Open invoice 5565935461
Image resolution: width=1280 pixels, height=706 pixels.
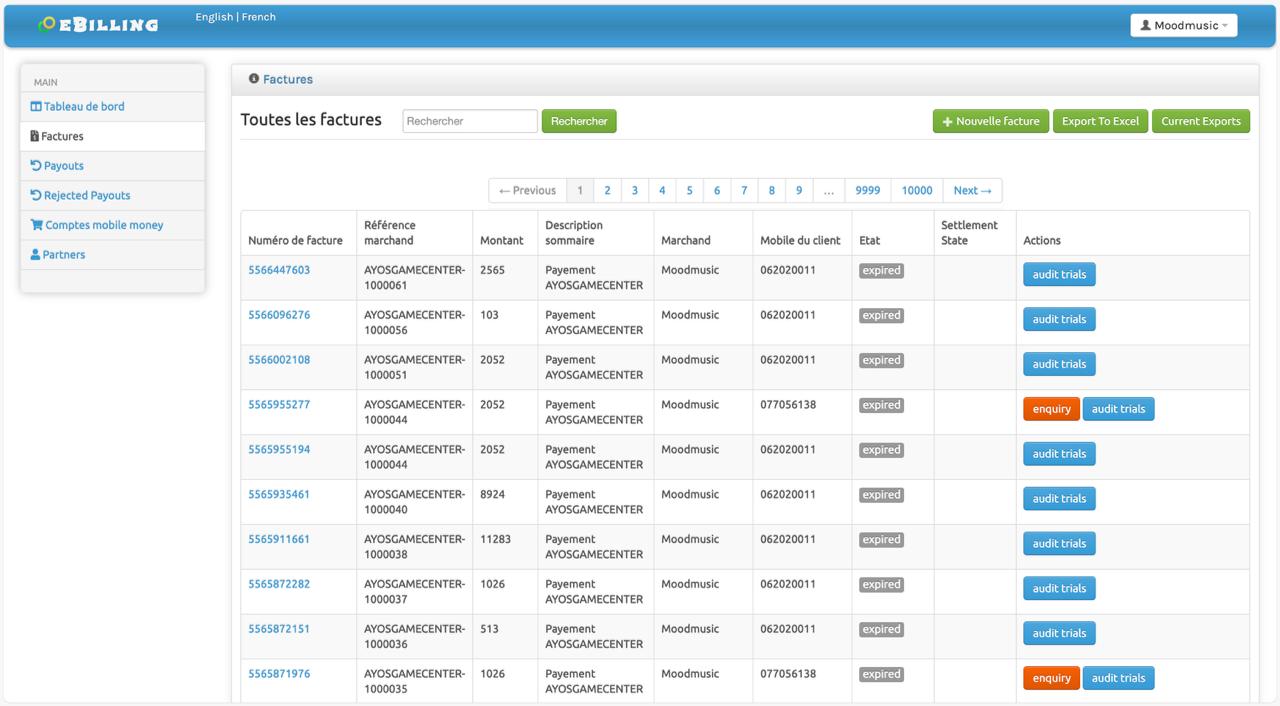pos(279,495)
